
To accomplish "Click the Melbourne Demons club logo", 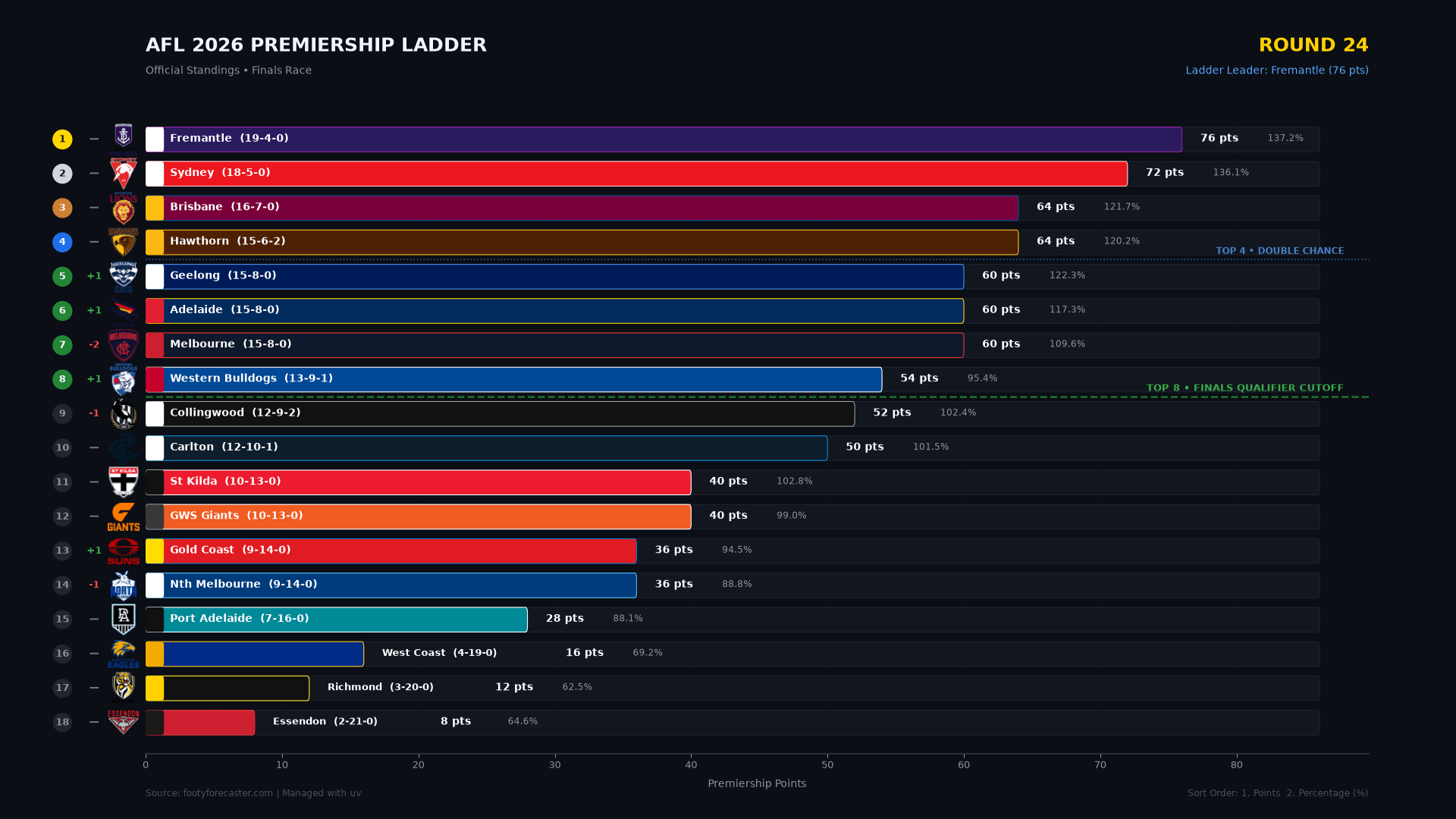I will tap(124, 345).
